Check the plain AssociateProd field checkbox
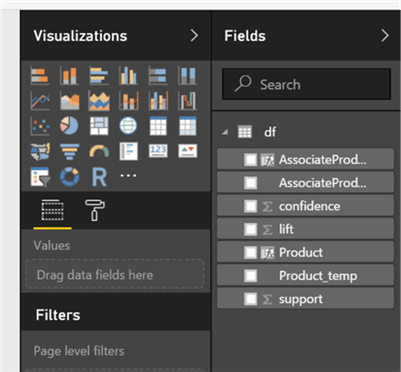The image size is (401, 372). click(x=250, y=183)
